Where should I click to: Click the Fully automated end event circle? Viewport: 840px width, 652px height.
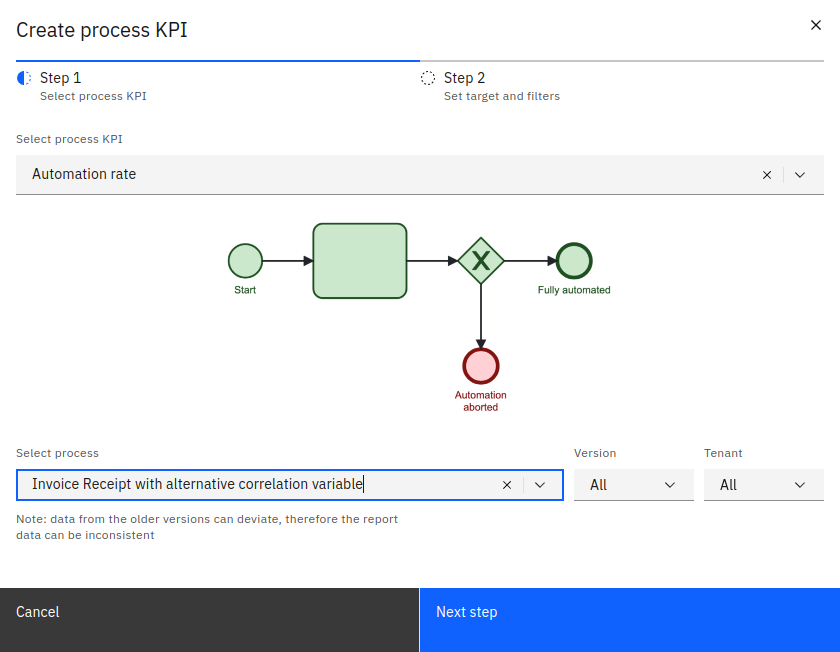click(x=573, y=260)
